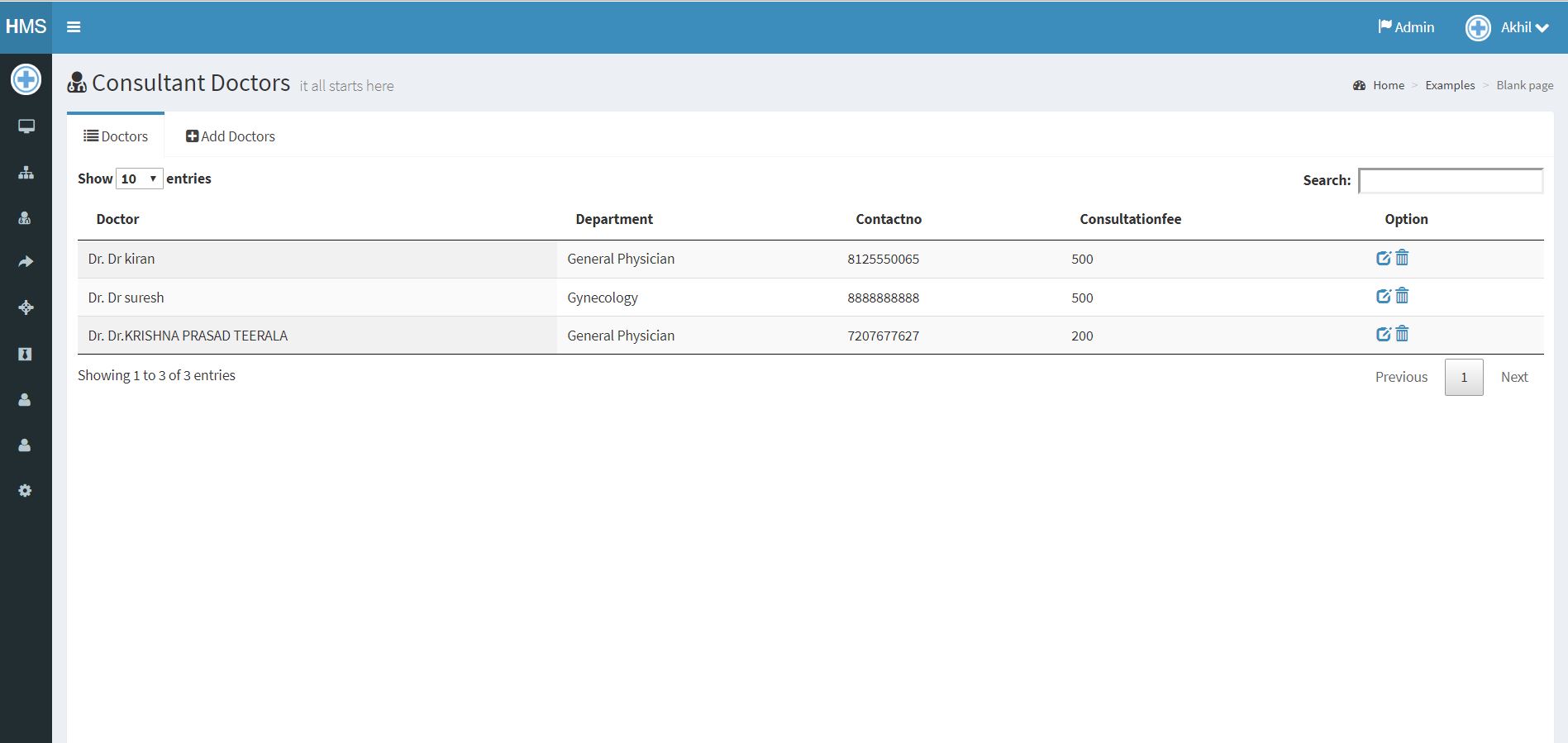
Task: Click the Home breadcrumb link
Action: (1388, 85)
